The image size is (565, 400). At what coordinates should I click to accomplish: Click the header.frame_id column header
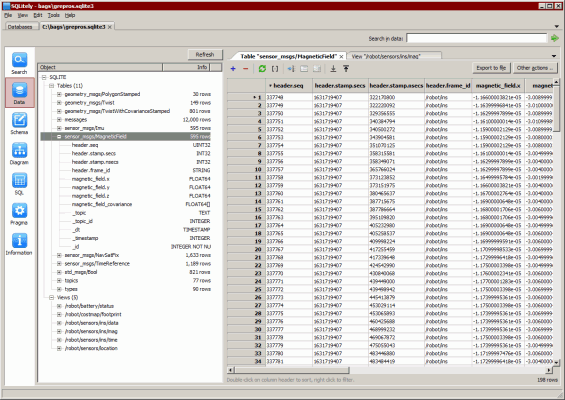click(x=448, y=86)
